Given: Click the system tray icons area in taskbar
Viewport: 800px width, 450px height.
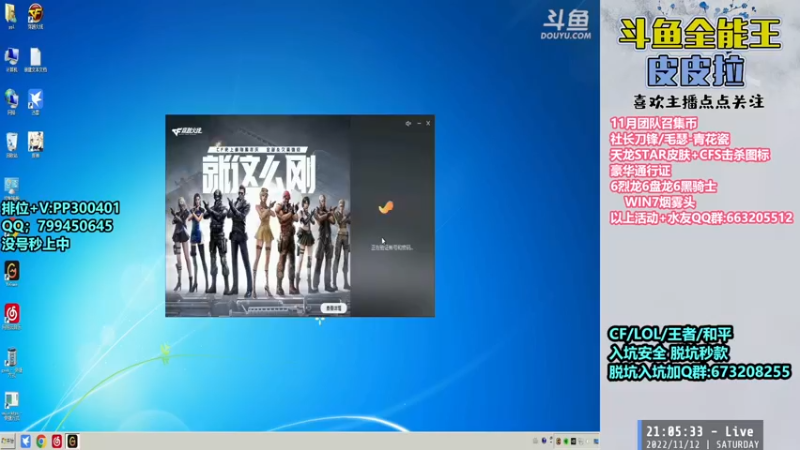Looking at the screenshot, I should coord(565,441).
